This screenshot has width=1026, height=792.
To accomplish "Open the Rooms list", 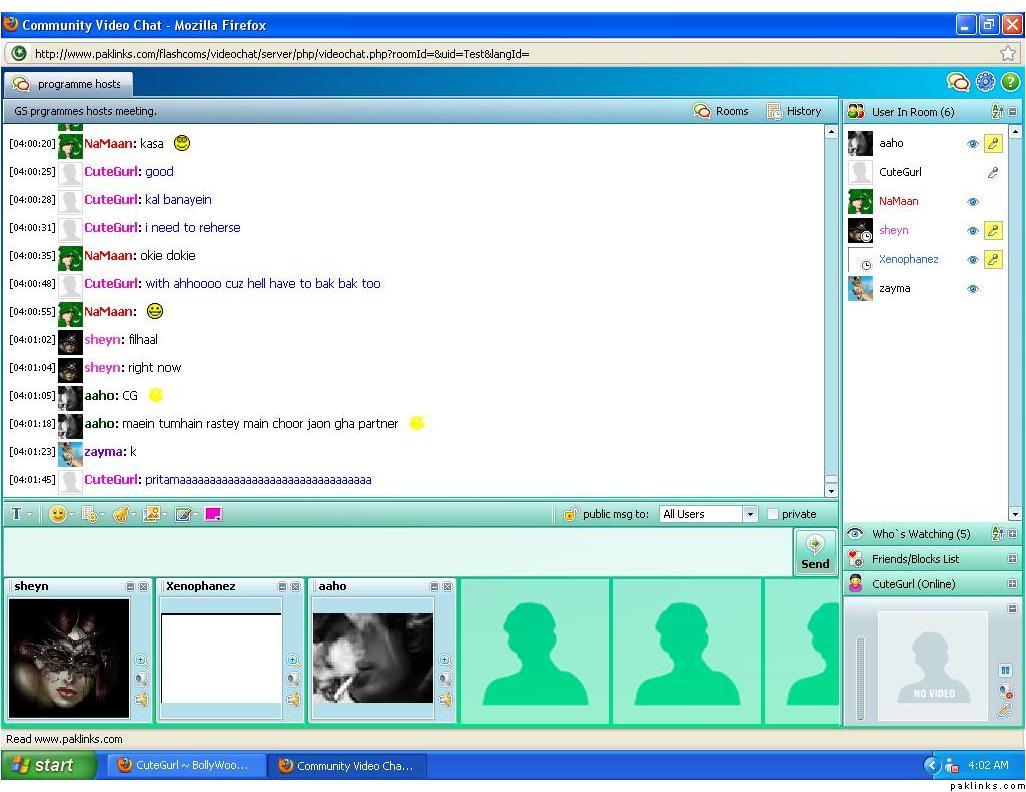I will [x=721, y=111].
